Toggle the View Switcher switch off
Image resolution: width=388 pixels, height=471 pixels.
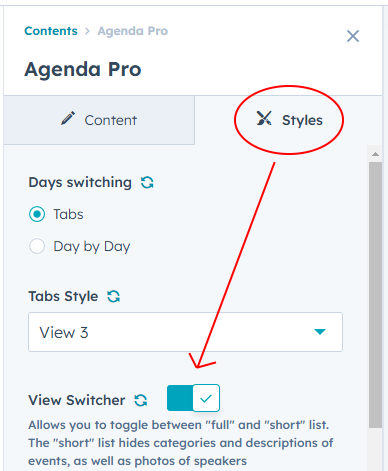pos(193,398)
